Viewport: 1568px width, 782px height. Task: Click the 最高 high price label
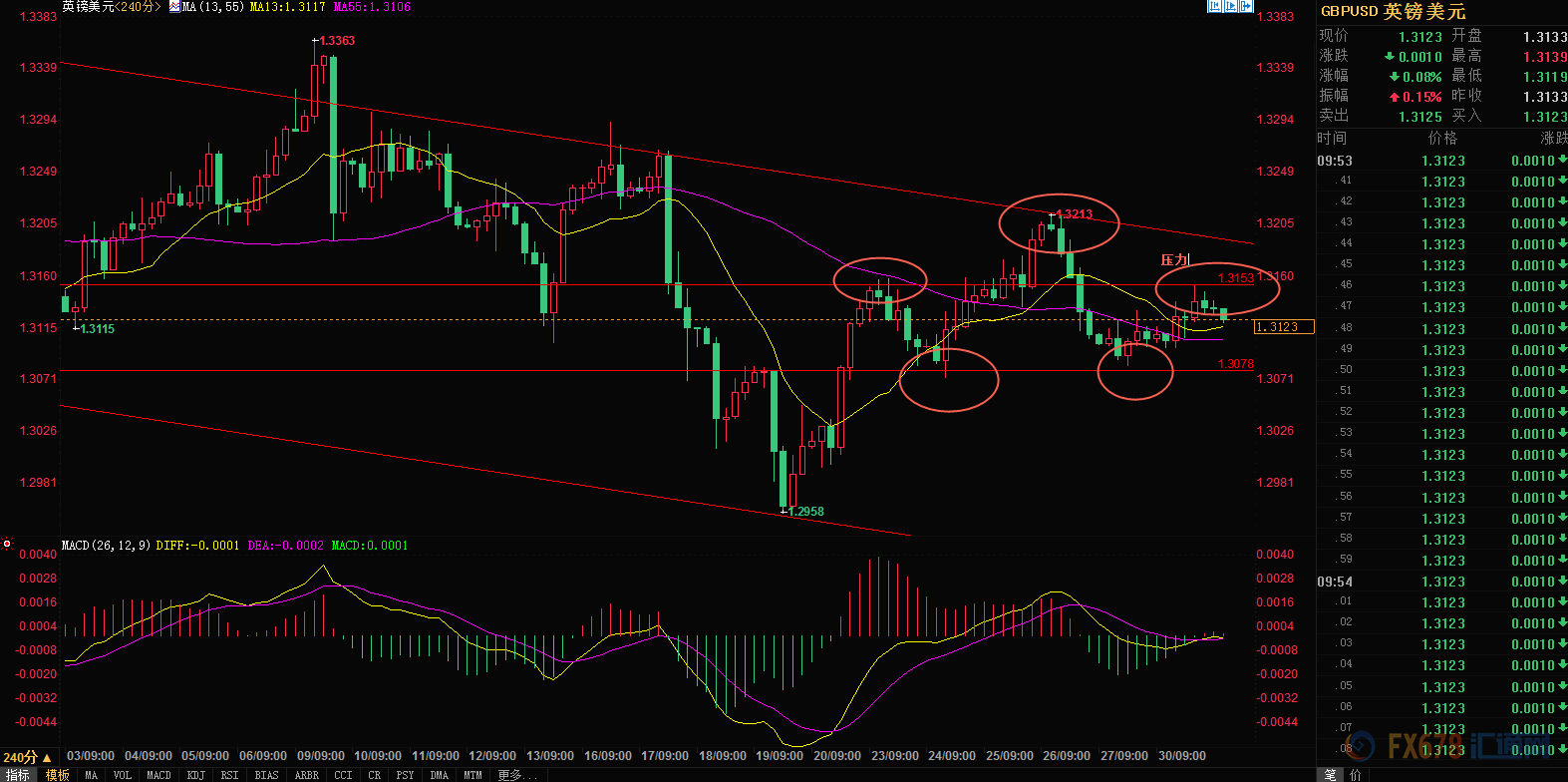[x=1466, y=56]
